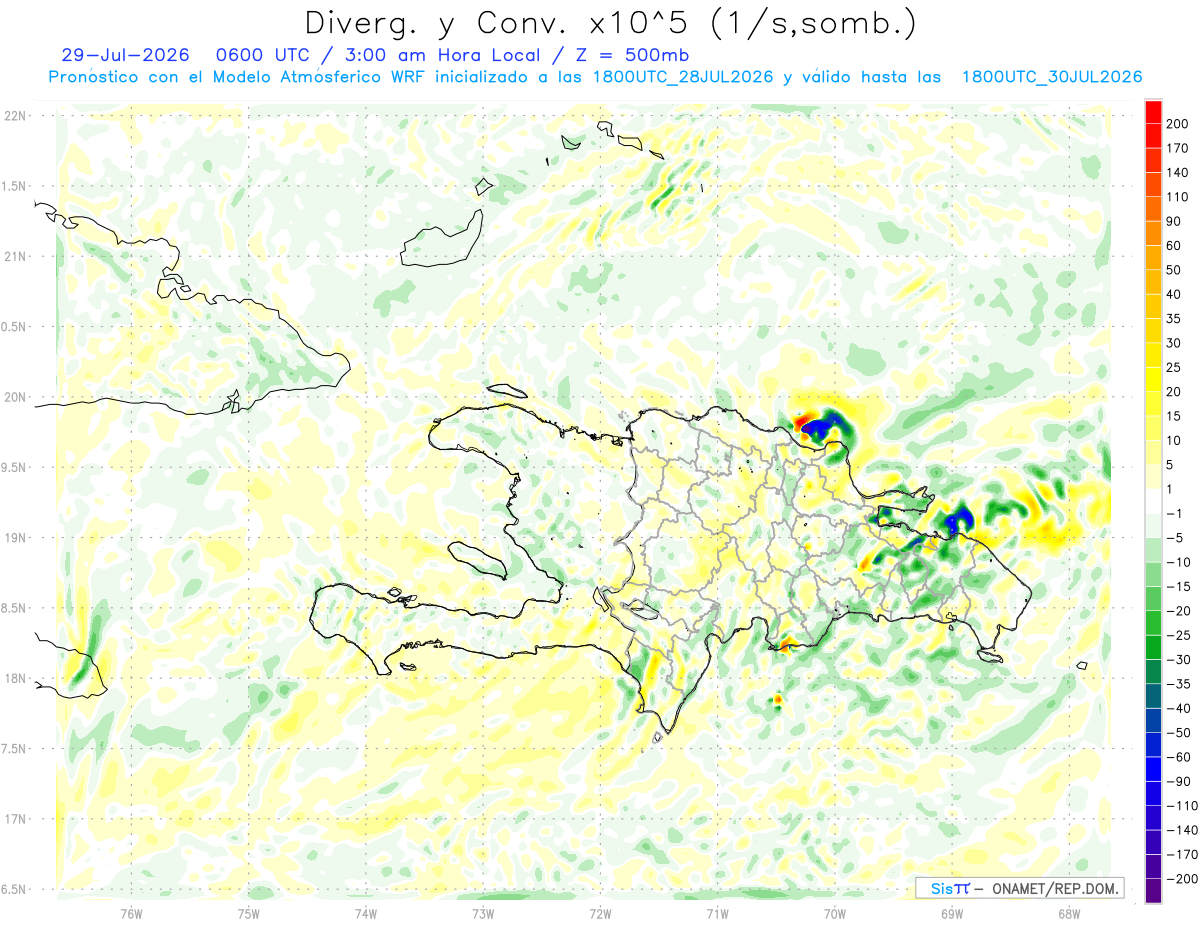
Task: Click the positive '25' color scale label
Action: (1174, 368)
